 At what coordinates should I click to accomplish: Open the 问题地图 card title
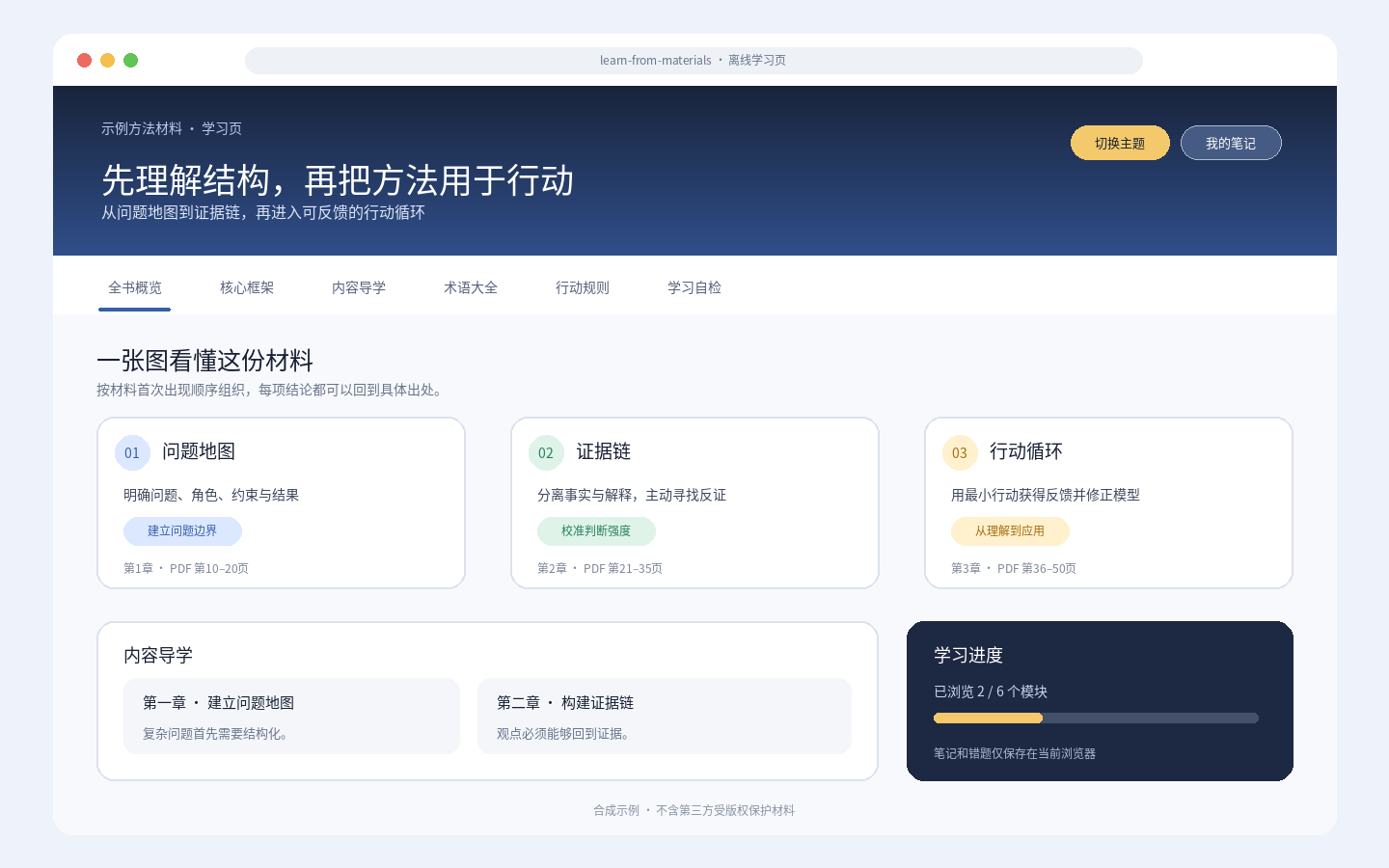pyautogui.click(x=199, y=451)
